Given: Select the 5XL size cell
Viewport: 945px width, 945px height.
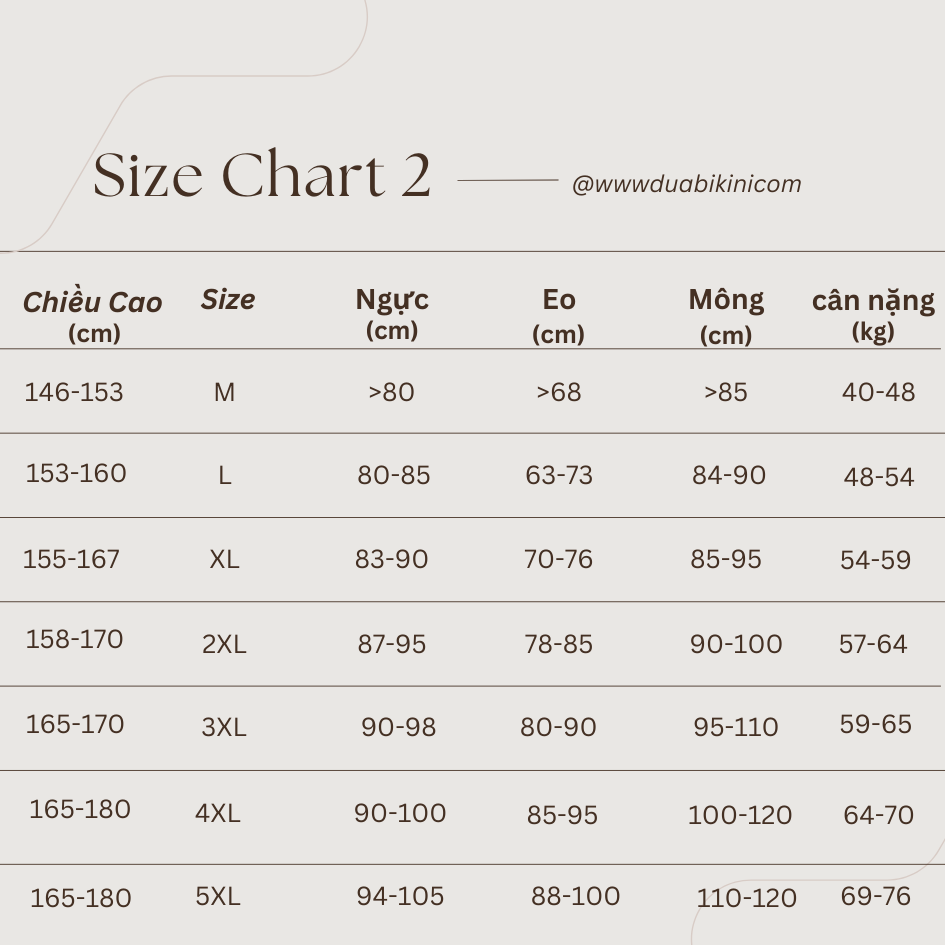Looking at the screenshot, I should tap(218, 897).
